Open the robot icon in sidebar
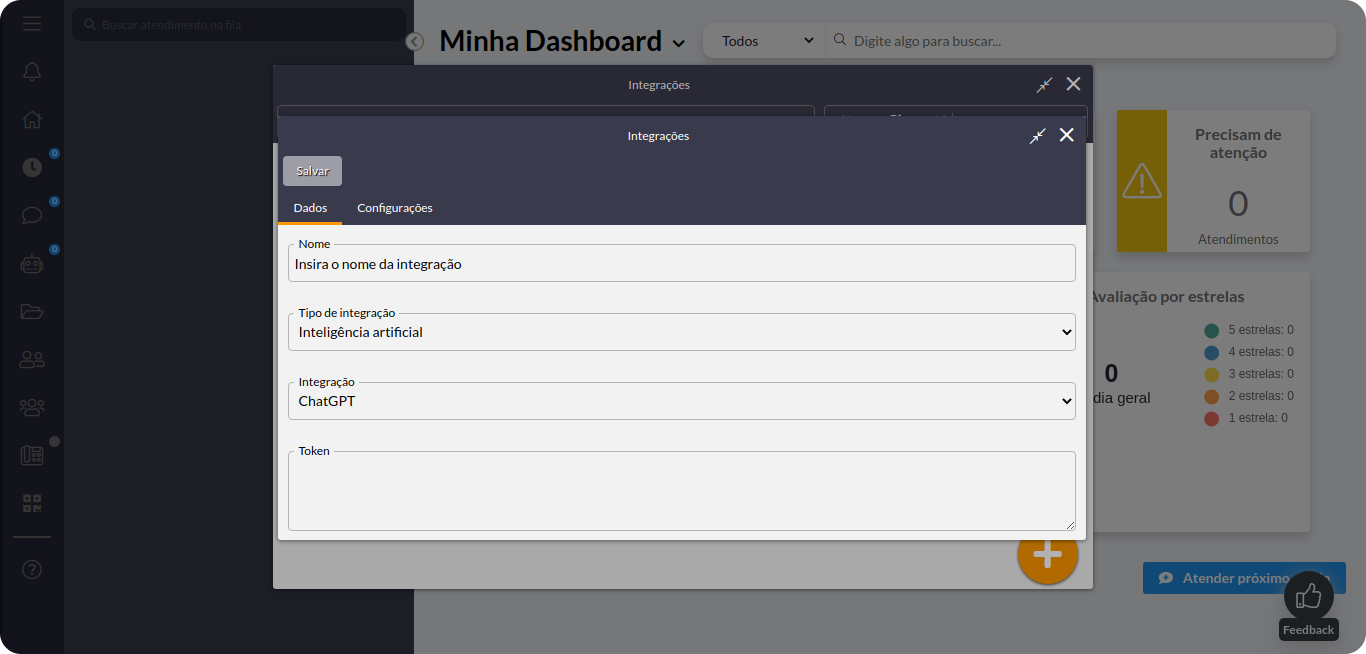This screenshot has width=1366, height=654. click(32, 263)
